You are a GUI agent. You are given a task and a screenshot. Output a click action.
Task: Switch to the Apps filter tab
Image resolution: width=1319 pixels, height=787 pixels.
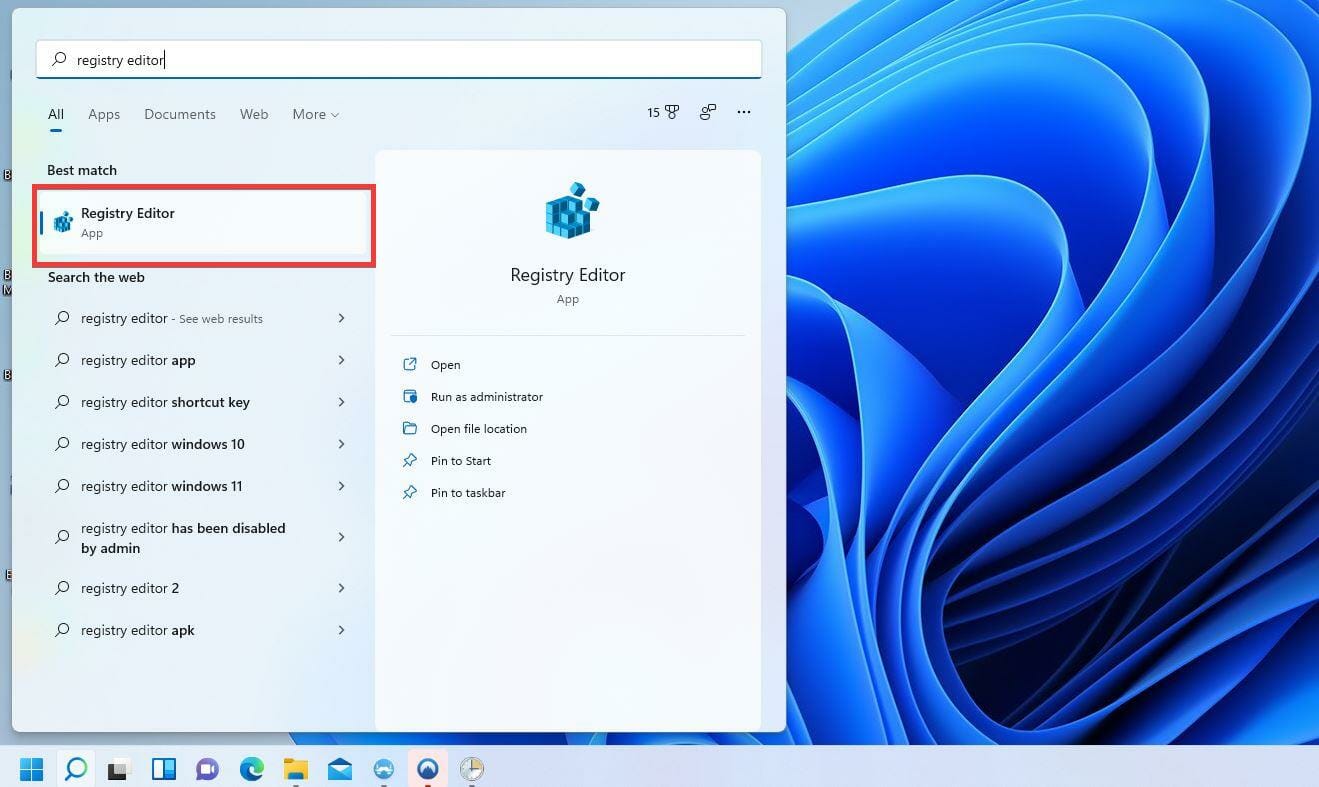click(104, 114)
